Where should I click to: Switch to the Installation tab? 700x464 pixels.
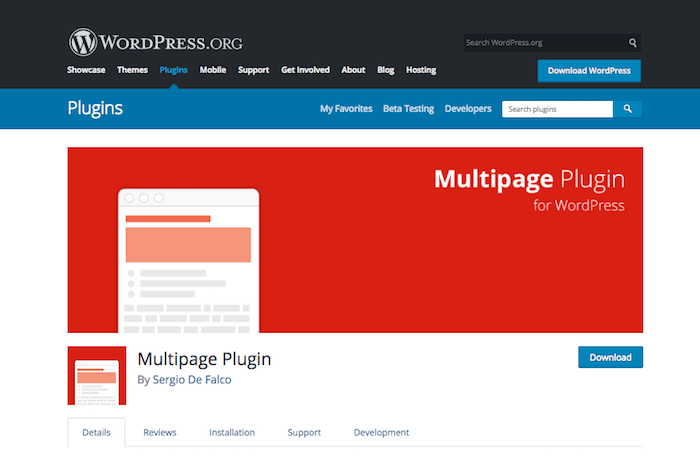pyautogui.click(x=232, y=432)
